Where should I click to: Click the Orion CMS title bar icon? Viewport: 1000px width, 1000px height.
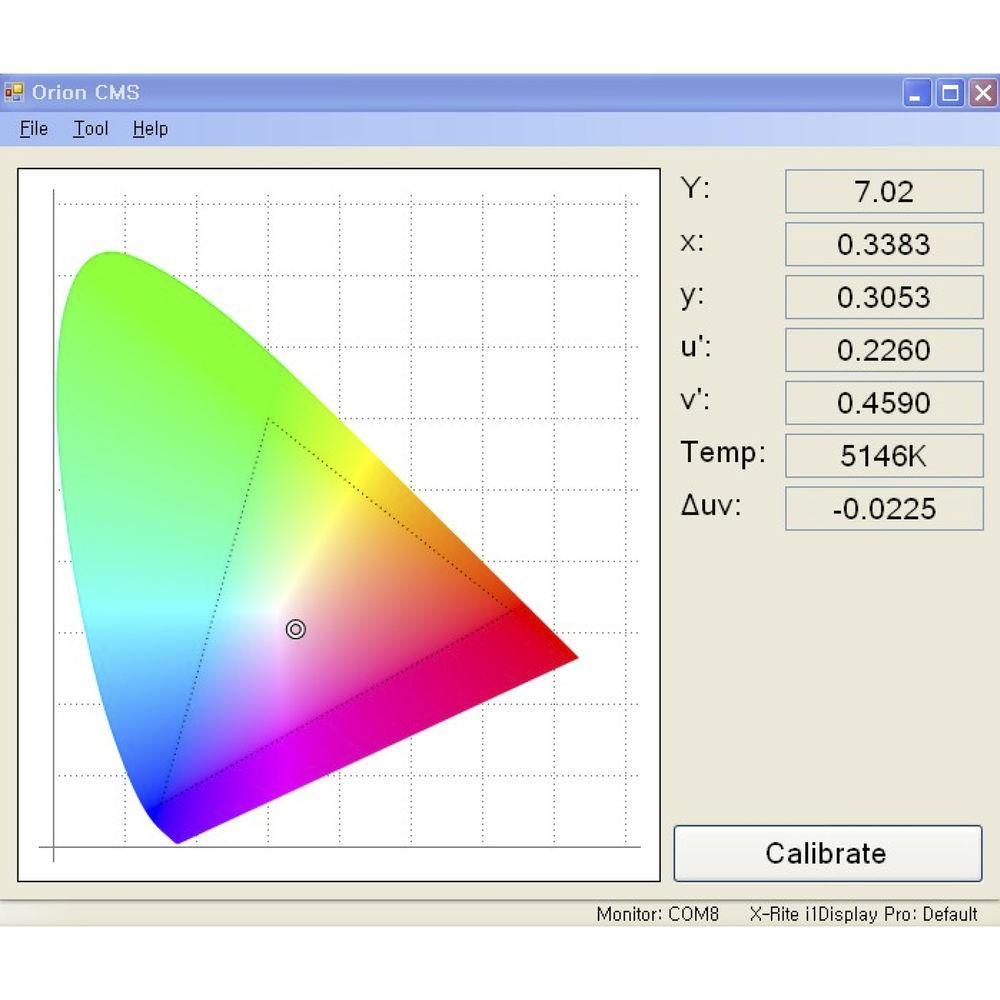click(15, 92)
